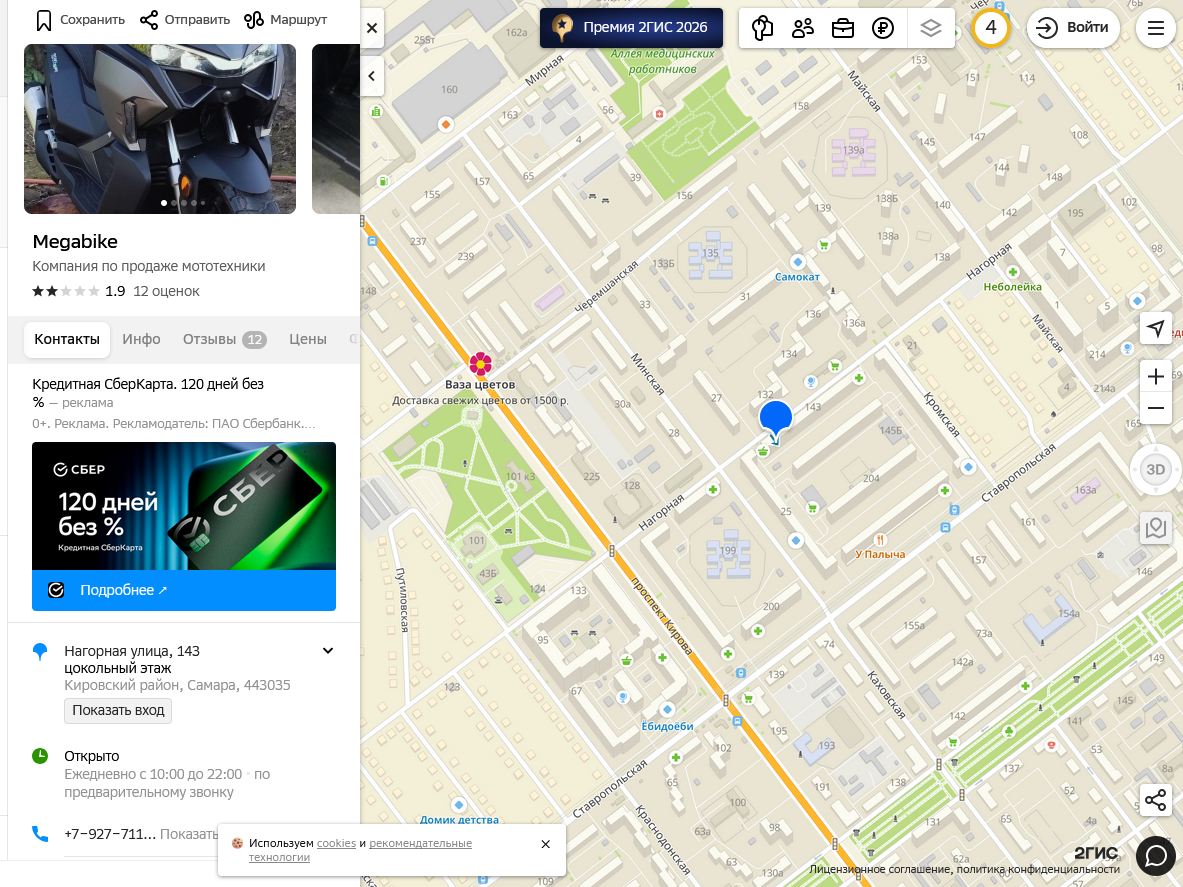Click the map layers icon

[930, 28]
